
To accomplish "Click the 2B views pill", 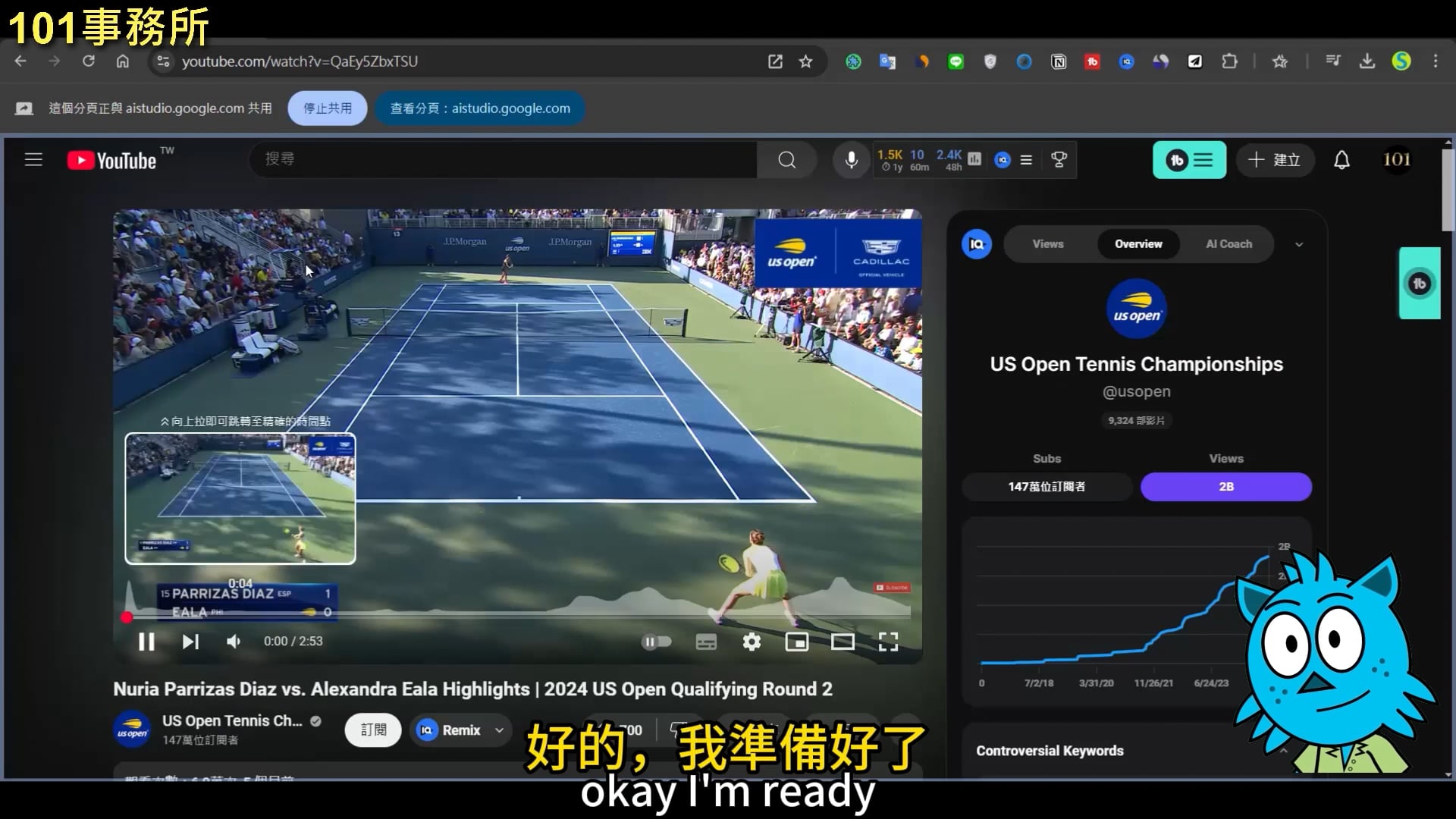I will pyautogui.click(x=1226, y=487).
